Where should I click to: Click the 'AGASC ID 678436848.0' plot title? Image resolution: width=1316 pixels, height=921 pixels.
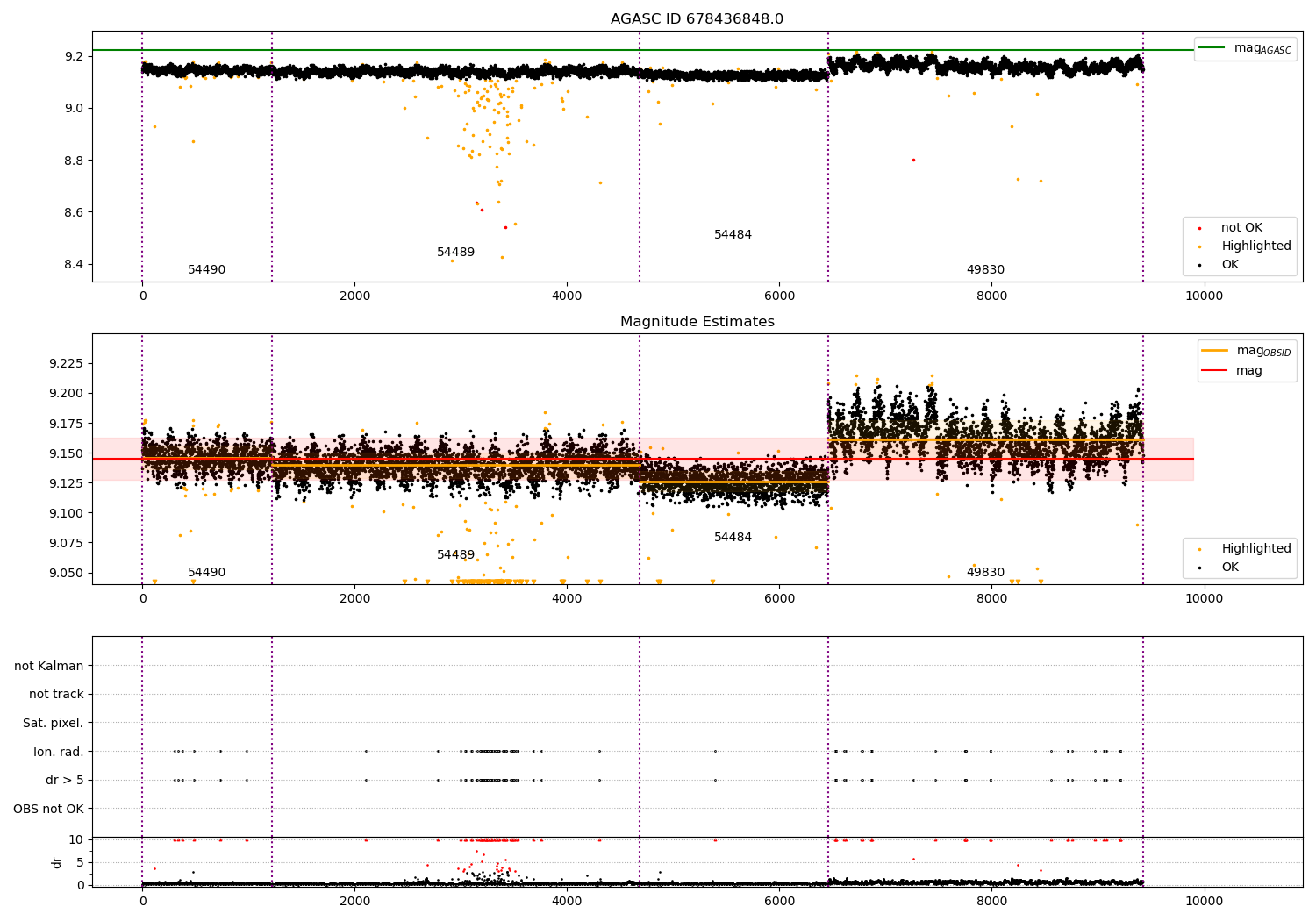coord(697,19)
